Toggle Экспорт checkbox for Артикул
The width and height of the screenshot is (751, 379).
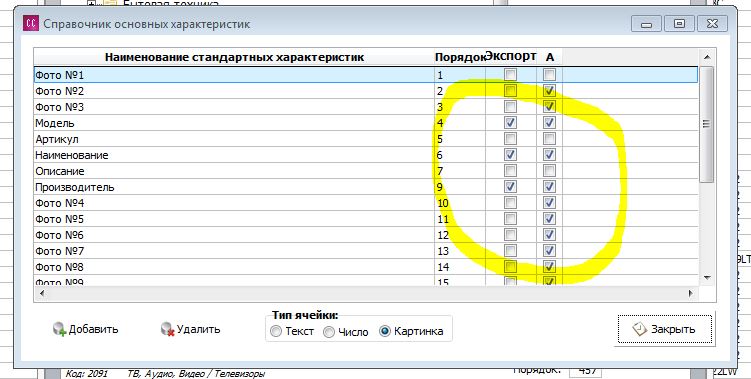pos(511,139)
